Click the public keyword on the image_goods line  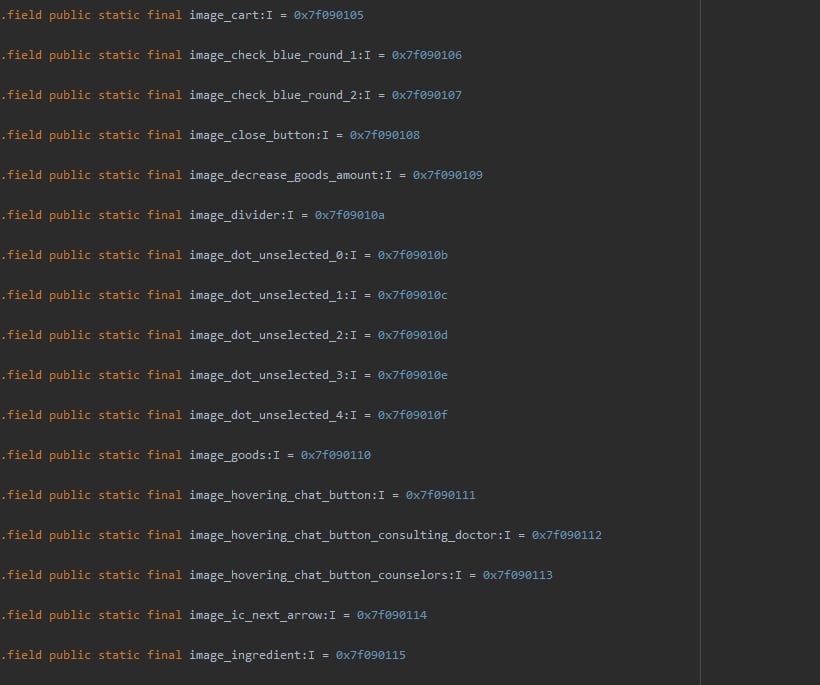pos(70,455)
